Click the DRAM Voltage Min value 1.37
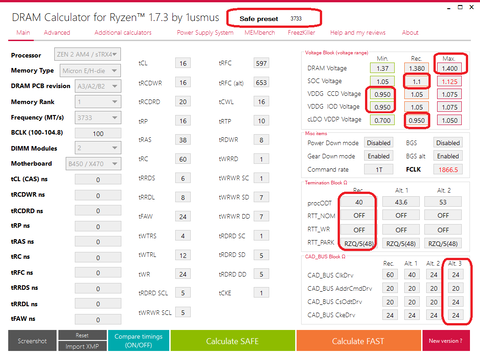Viewport: 480px width, 361px height. pos(382,68)
